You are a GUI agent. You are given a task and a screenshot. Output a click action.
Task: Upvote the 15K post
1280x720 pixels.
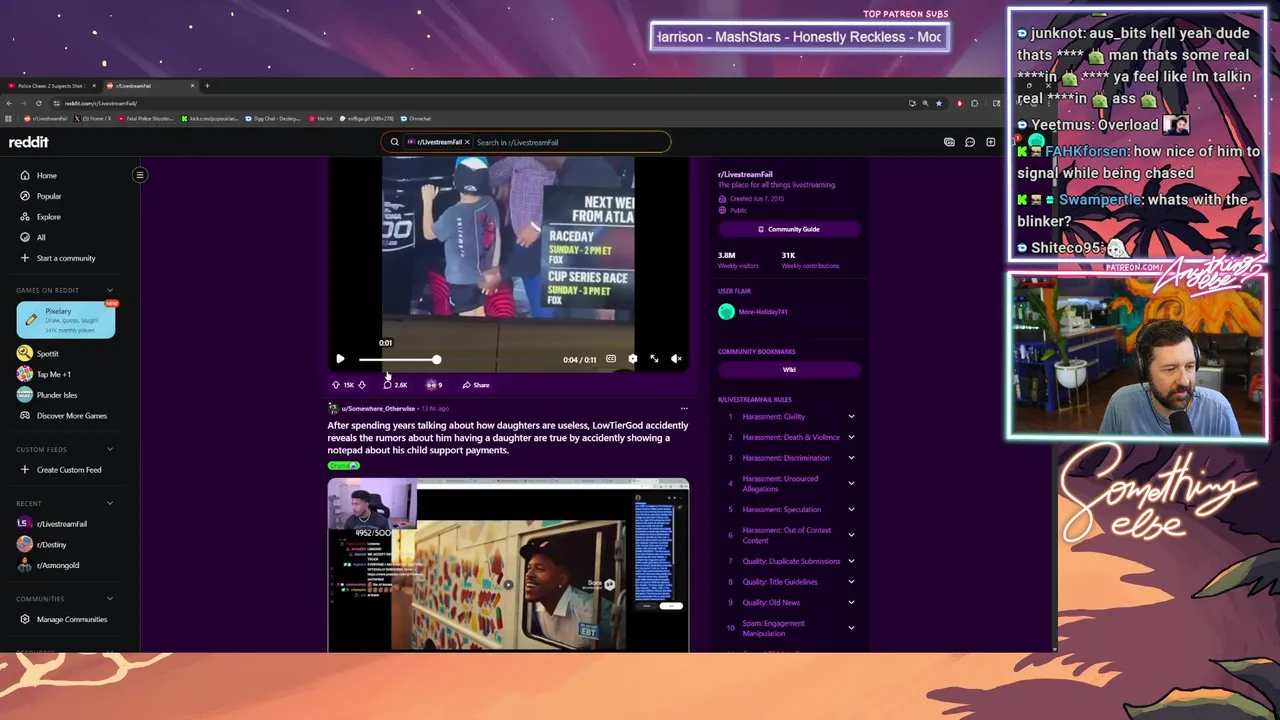click(336, 385)
